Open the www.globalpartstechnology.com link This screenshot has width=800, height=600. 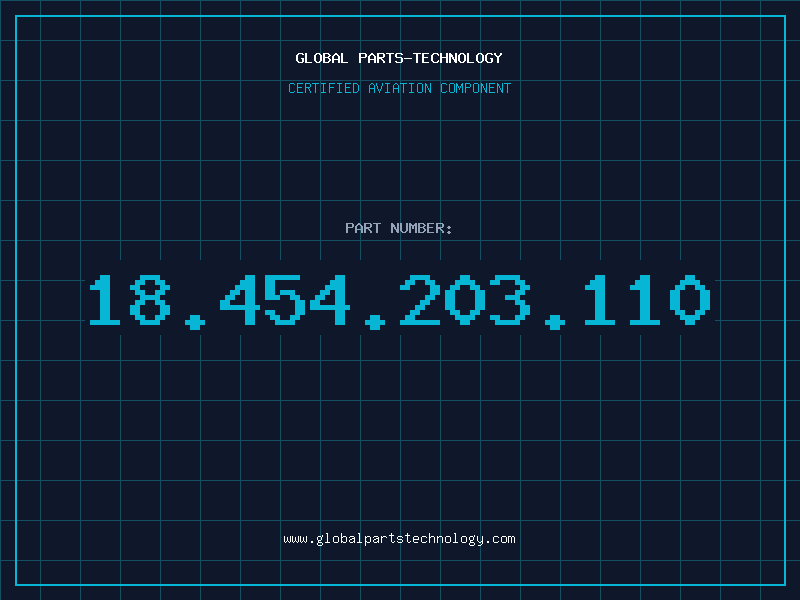click(399, 539)
